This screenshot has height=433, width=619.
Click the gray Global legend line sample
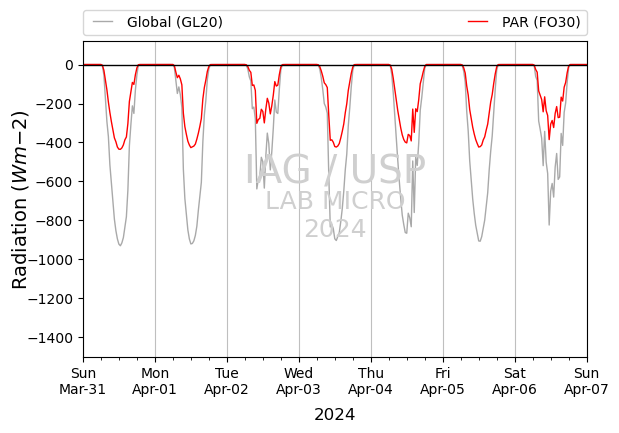tap(103, 22)
